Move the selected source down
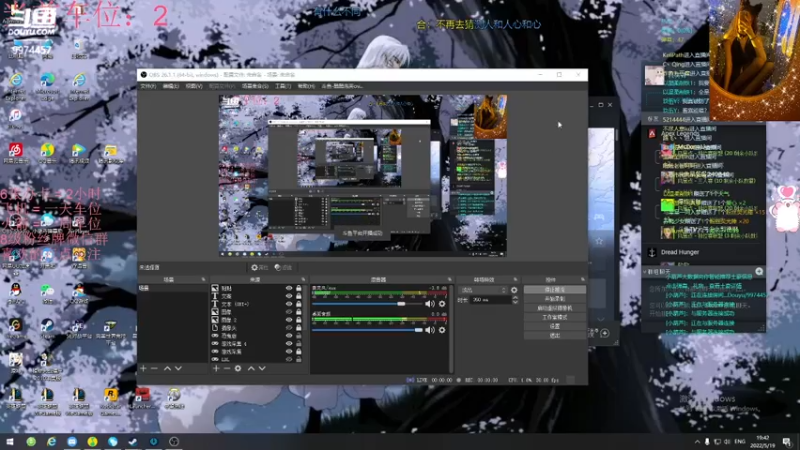 (x=262, y=368)
